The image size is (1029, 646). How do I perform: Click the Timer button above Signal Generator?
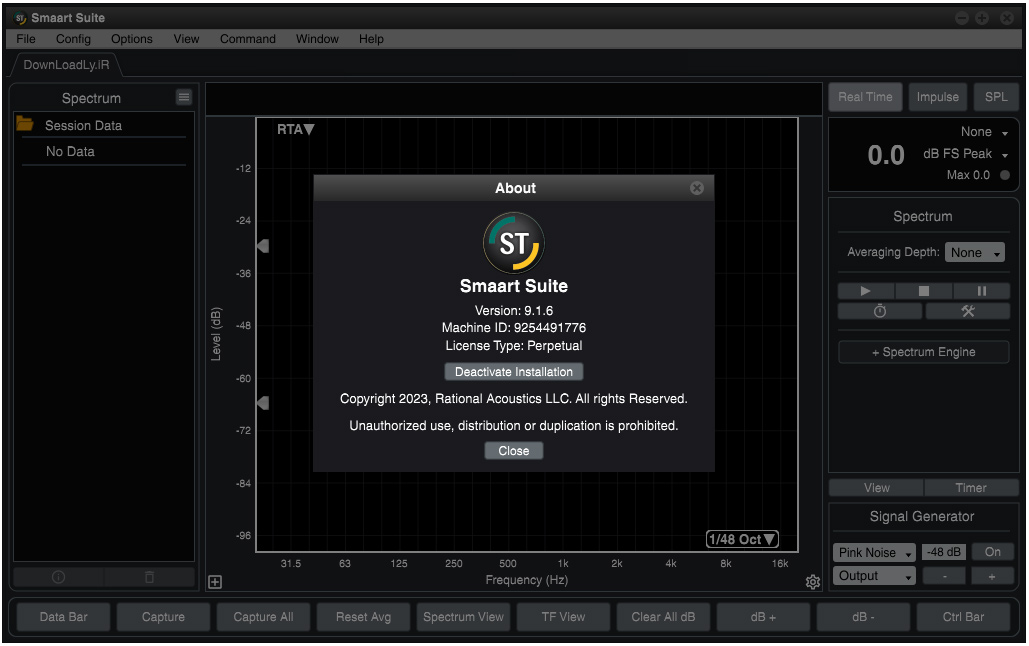[x=971, y=488]
